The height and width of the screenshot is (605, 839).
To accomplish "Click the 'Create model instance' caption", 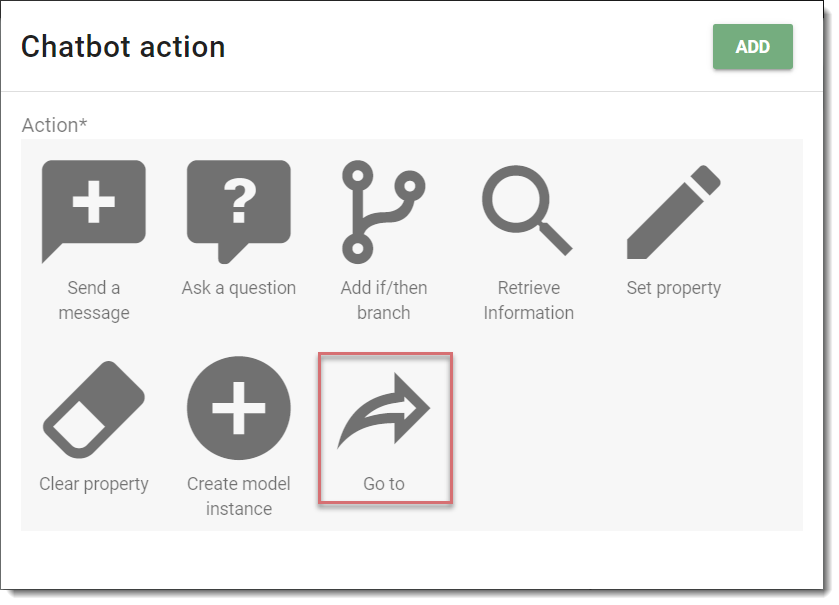I will click(239, 496).
